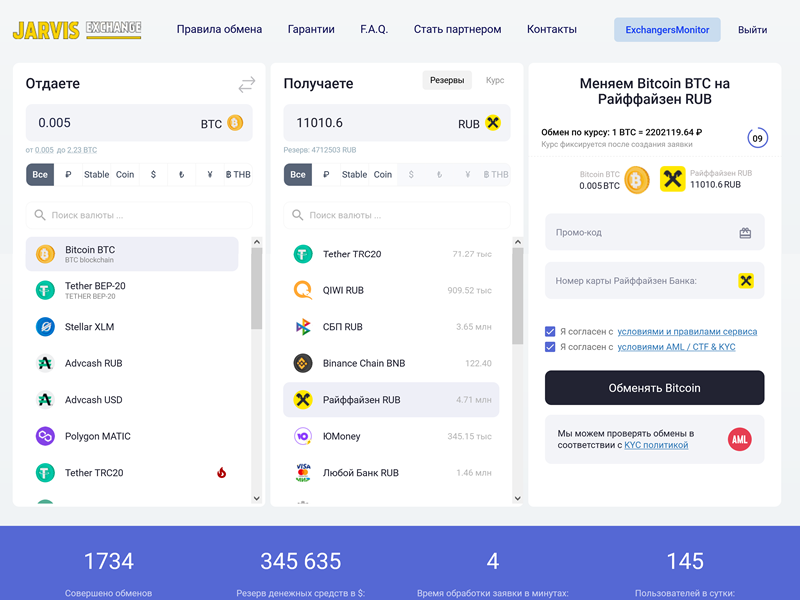Switch the receive list to Курс view
800x600 pixels.
coord(495,80)
